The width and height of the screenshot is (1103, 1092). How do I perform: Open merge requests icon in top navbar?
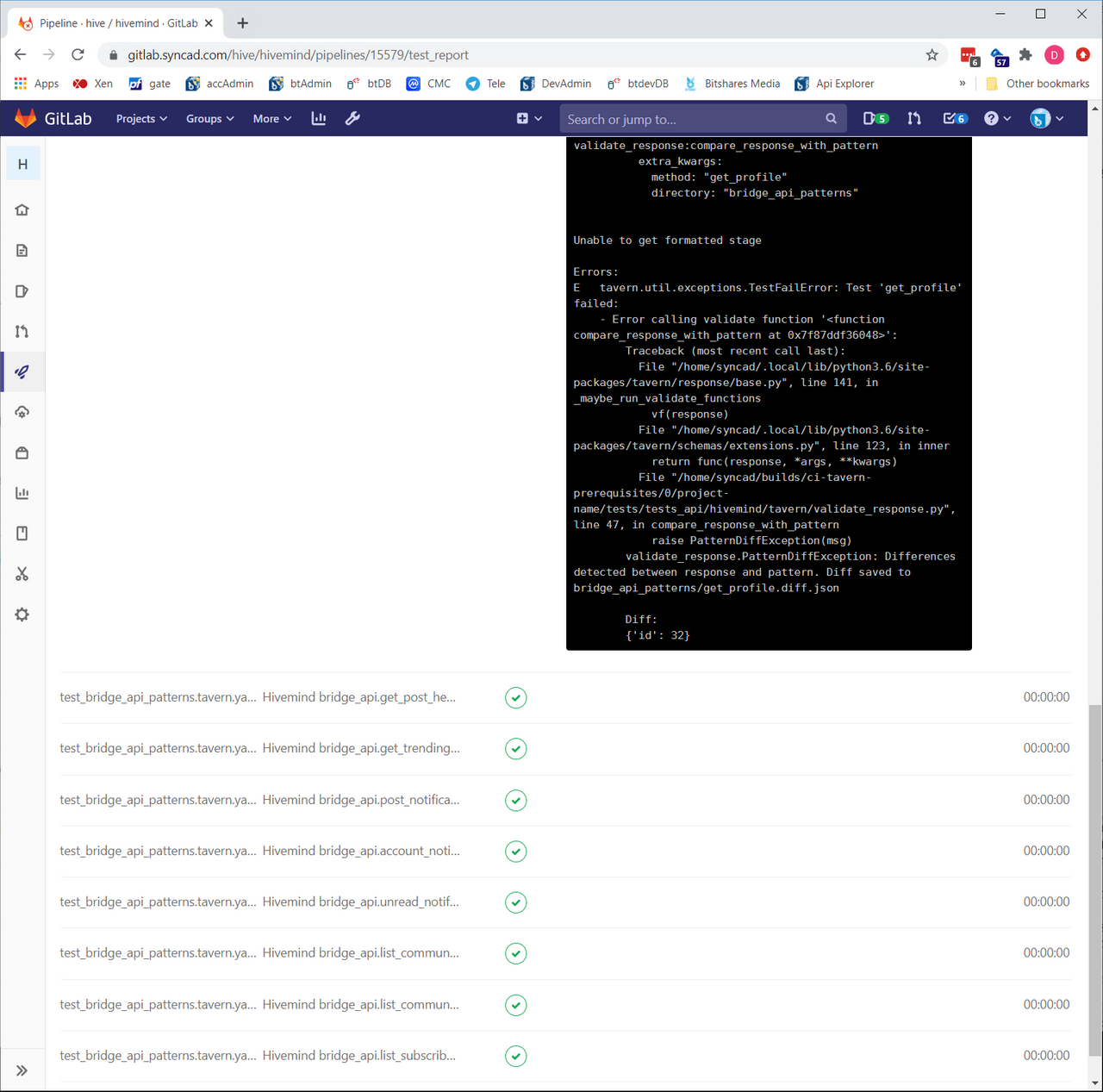914,118
